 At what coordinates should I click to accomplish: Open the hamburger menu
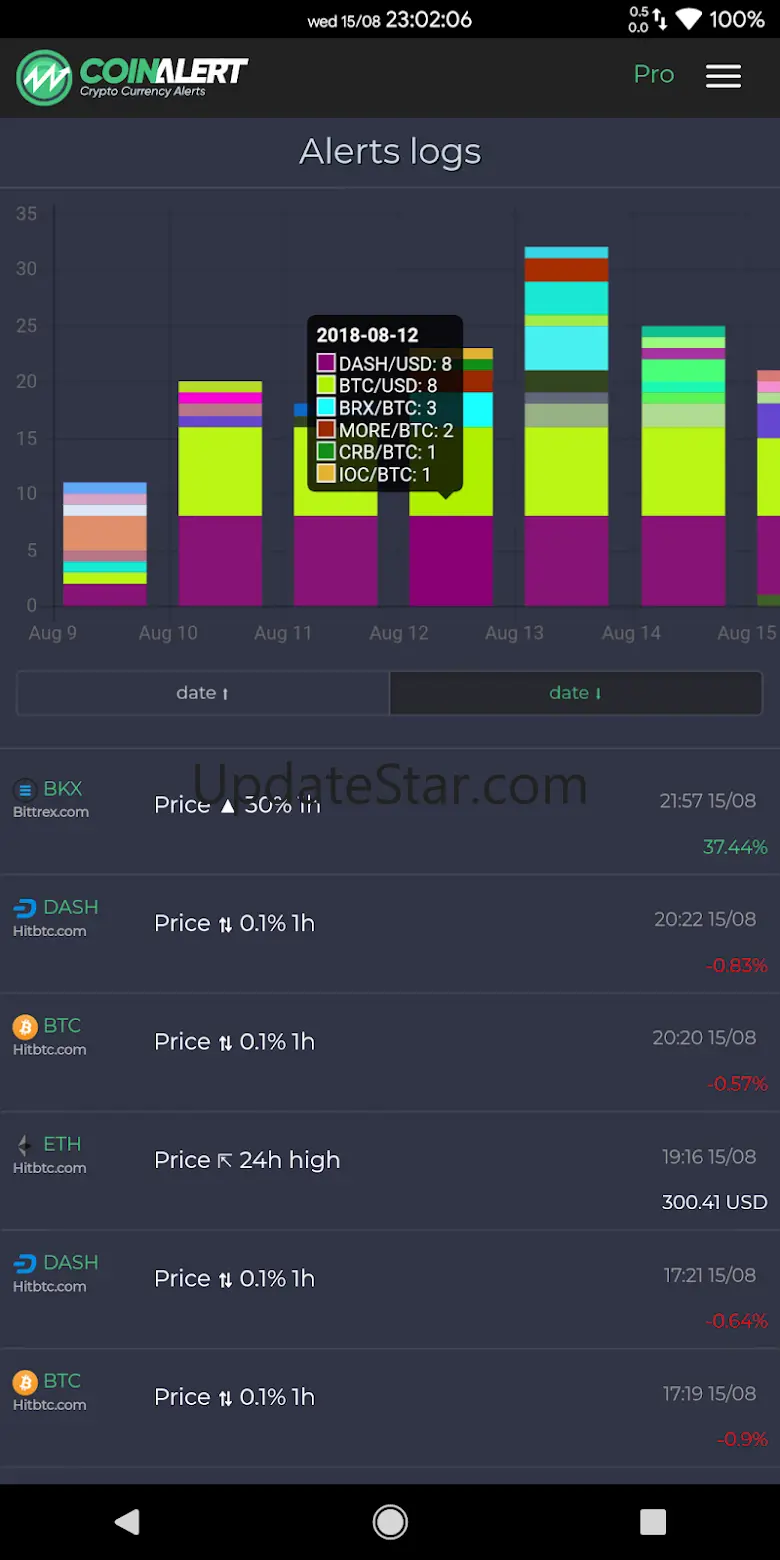(x=723, y=76)
